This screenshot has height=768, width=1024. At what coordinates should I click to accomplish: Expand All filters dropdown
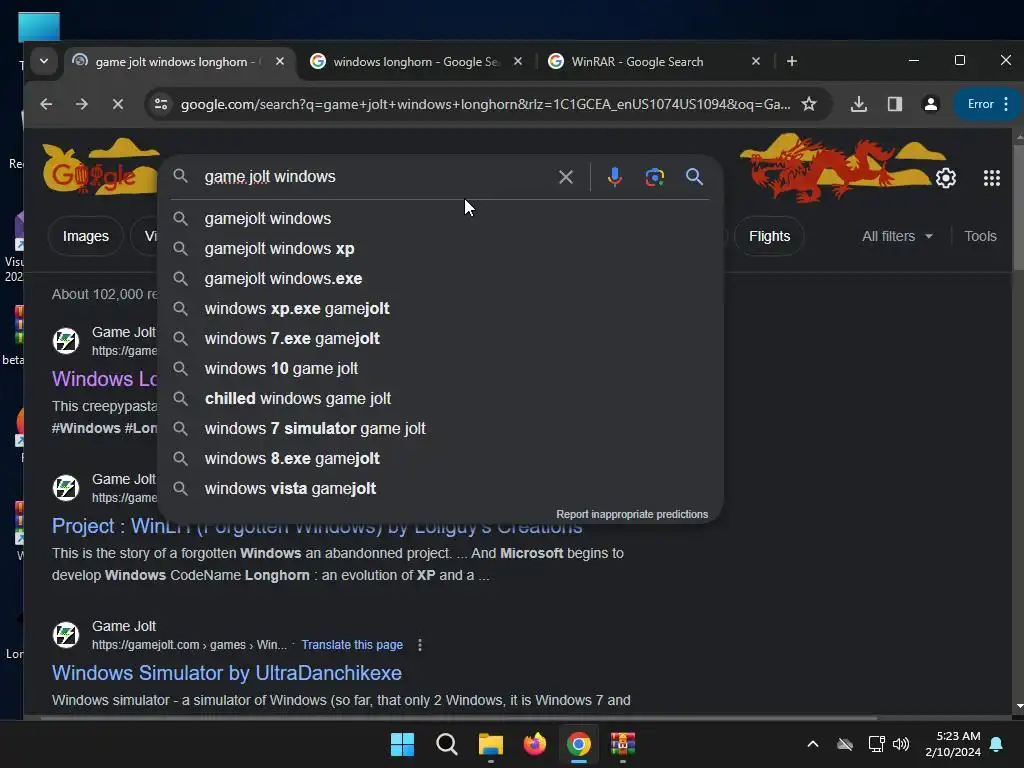point(897,236)
